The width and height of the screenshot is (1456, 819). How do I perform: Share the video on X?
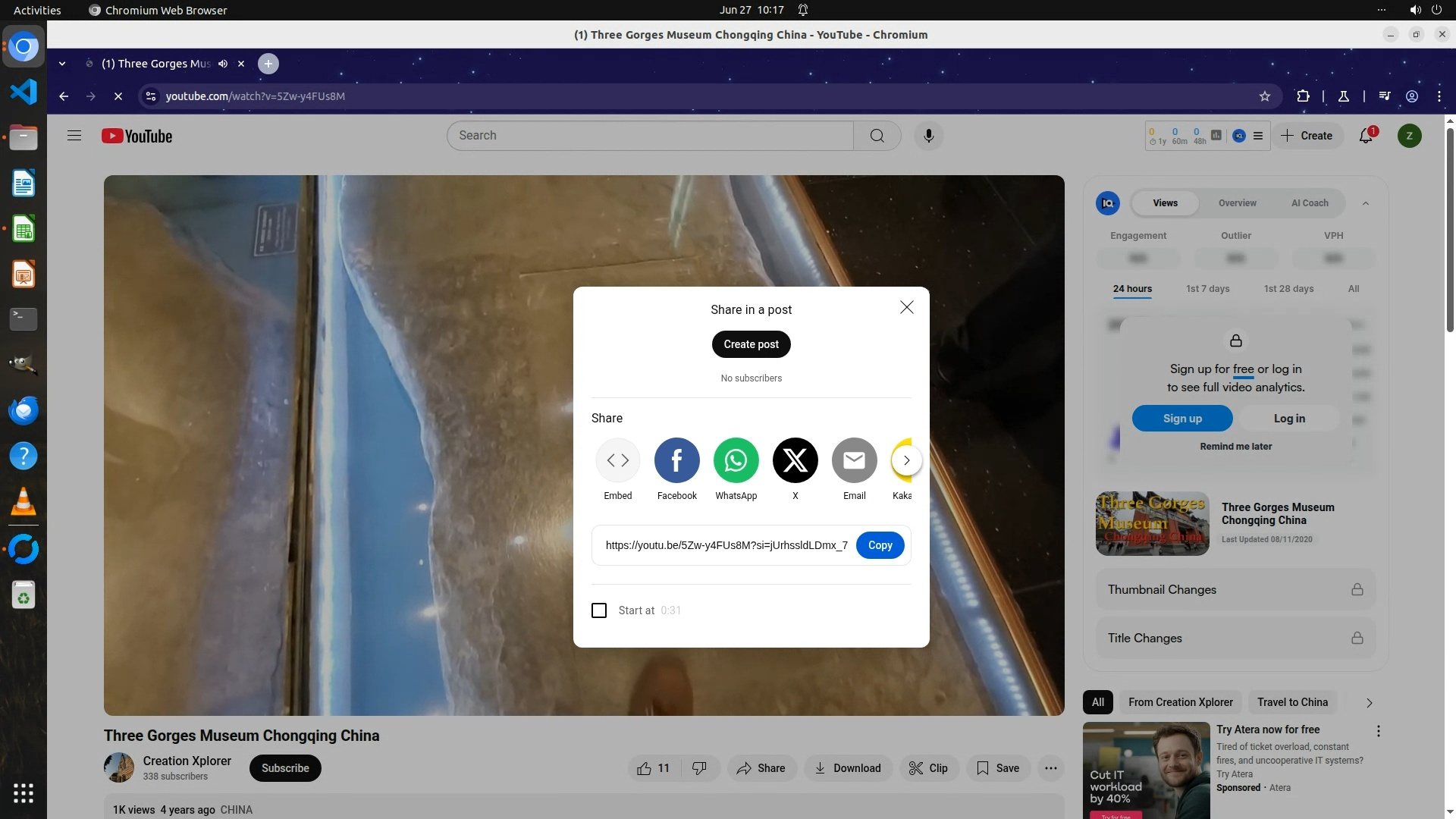795,460
